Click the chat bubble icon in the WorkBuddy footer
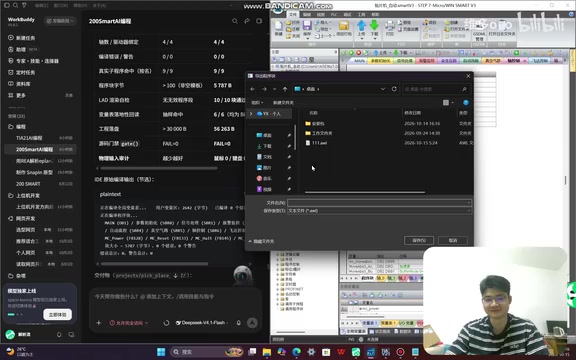The height and width of the screenshot is (360, 576). click(x=71, y=335)
